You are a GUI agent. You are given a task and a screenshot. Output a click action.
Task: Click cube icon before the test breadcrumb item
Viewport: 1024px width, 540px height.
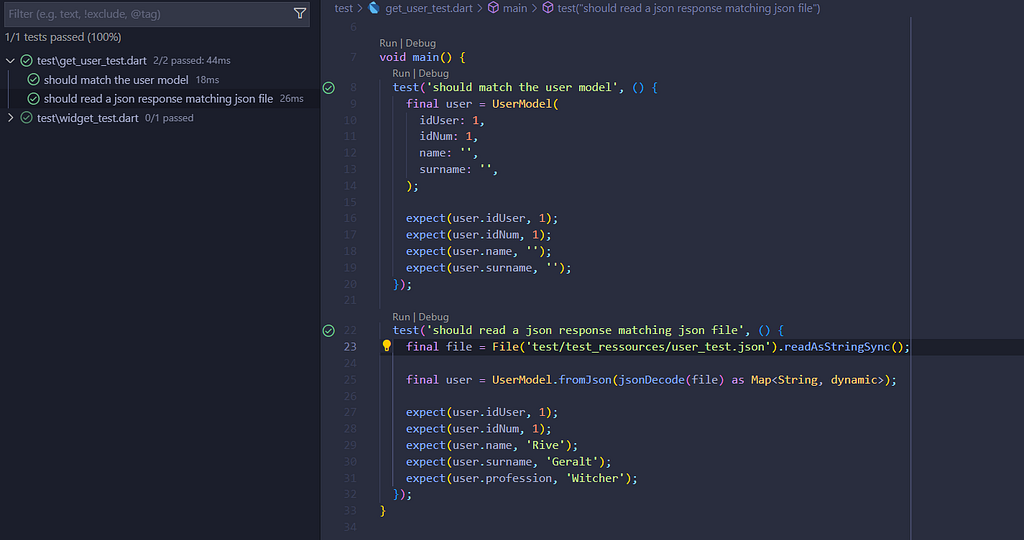coord(548,8)
